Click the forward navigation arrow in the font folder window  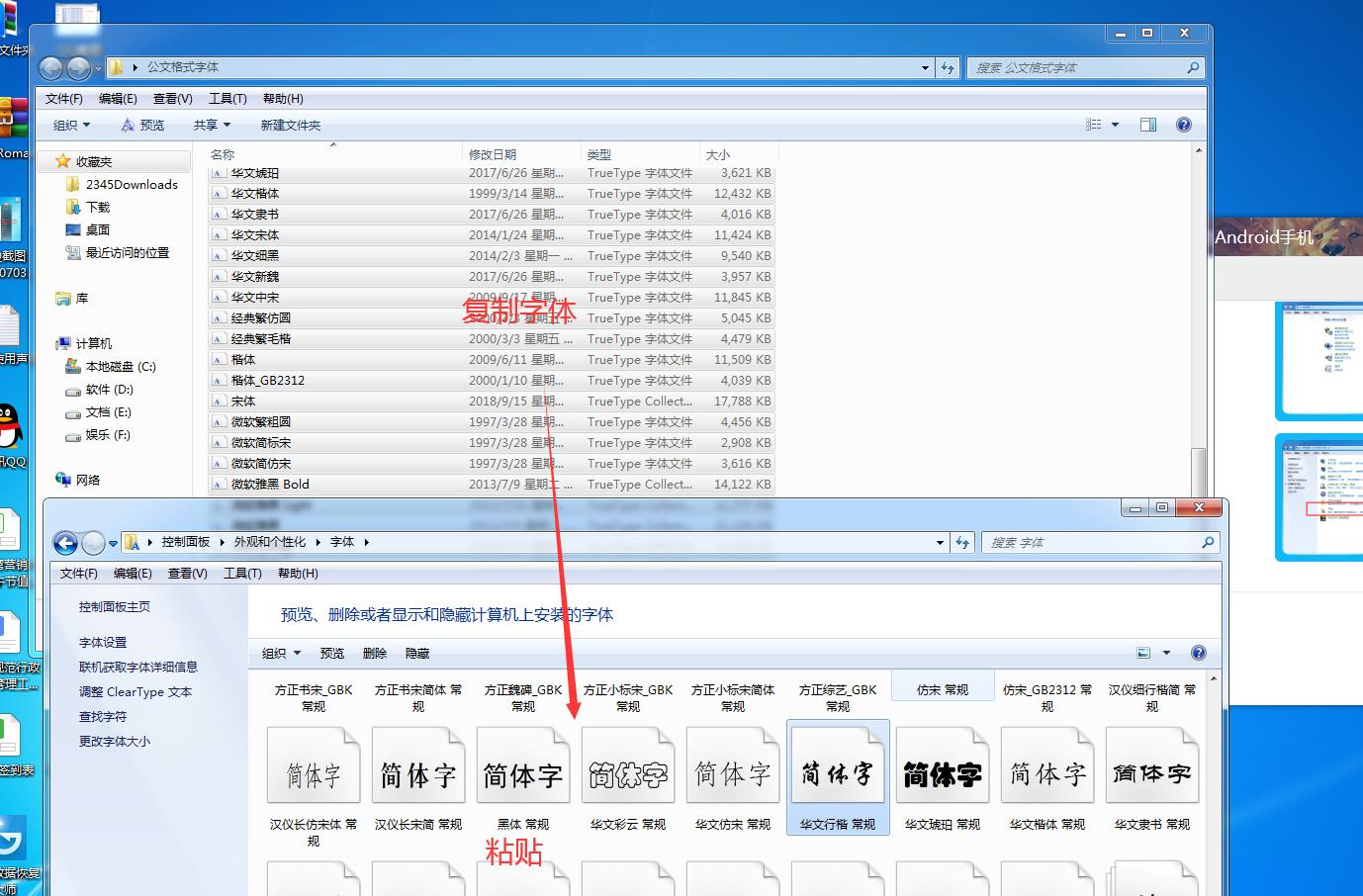pos(77,67)
